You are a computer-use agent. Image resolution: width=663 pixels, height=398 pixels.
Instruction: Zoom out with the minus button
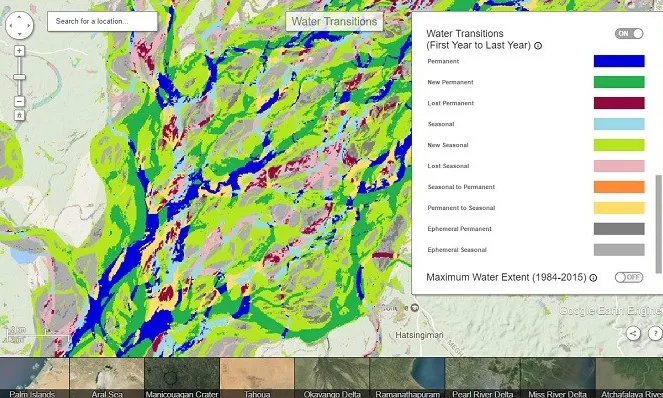click(19, 102)
